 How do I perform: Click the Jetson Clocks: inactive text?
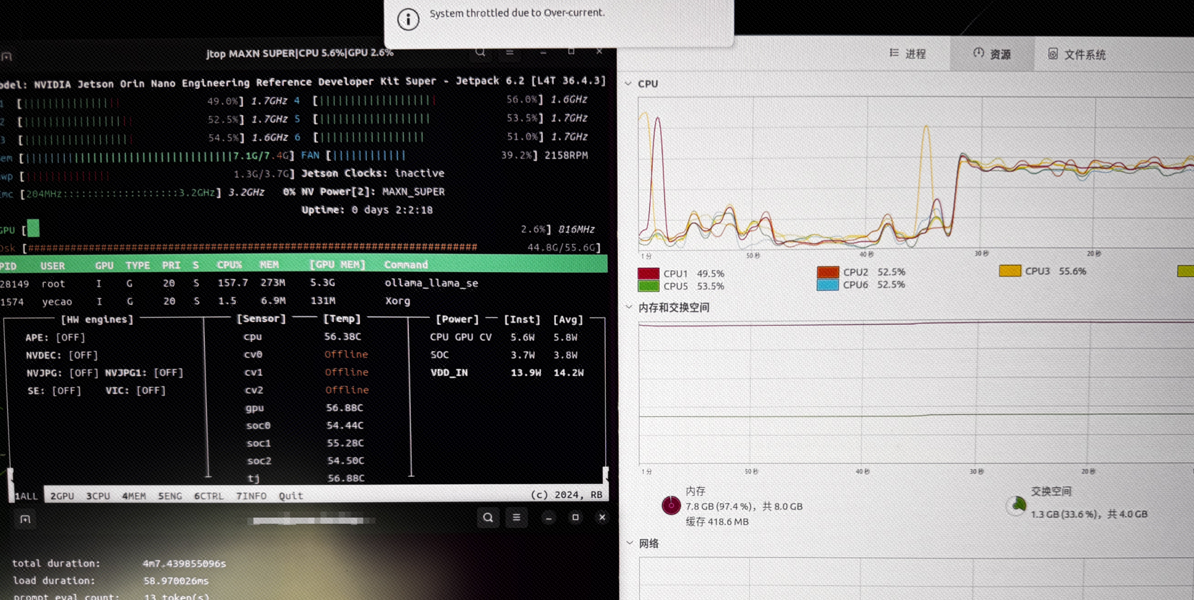click(372, 173)
